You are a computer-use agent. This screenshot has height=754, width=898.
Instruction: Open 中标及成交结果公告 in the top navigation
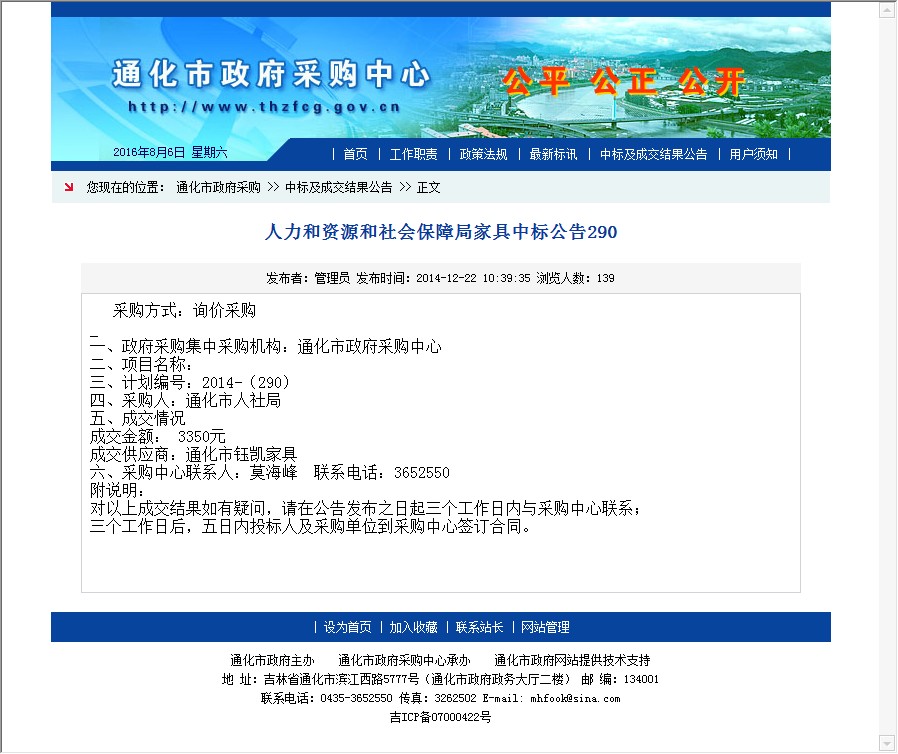(x=653, y=154)
